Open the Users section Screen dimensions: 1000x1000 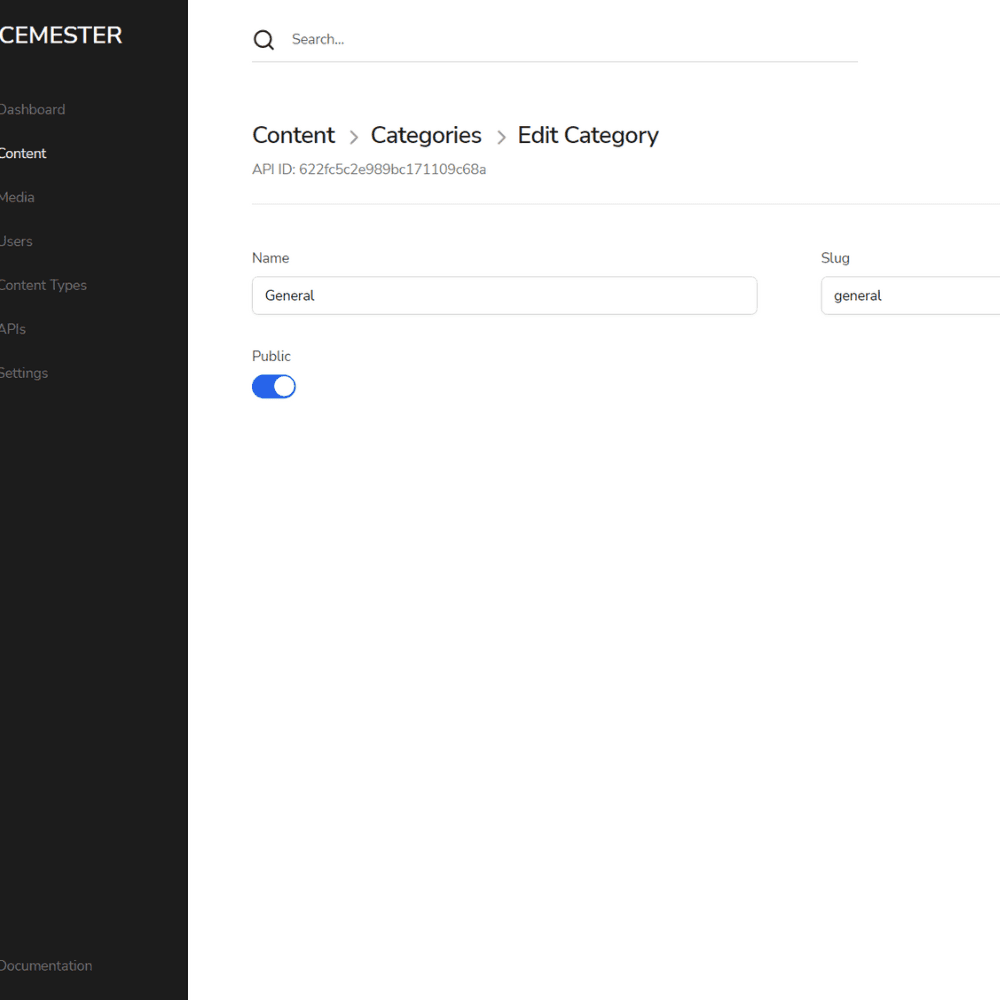17,242
